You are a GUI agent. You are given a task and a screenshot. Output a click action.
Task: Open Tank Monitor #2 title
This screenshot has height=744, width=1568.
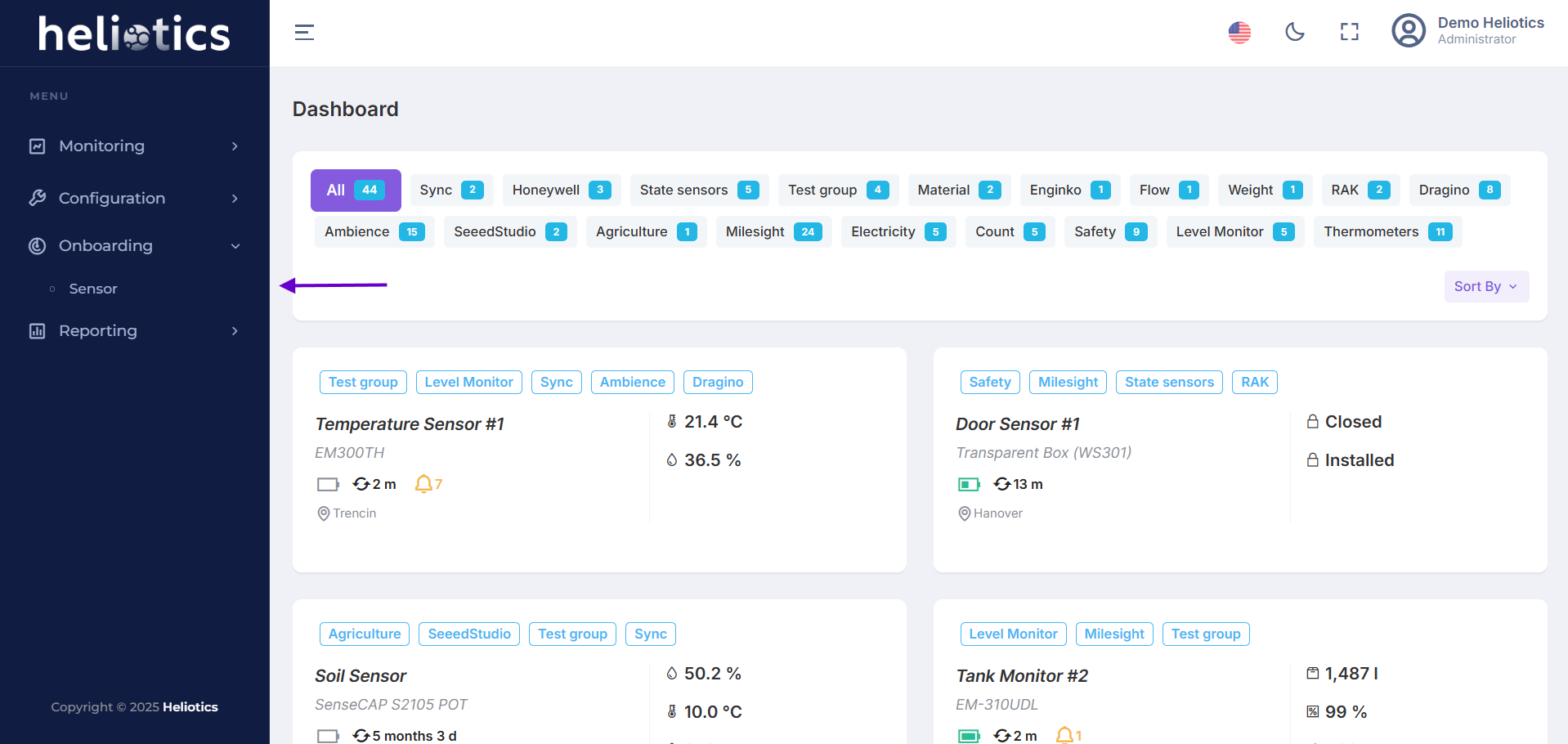(x=1022, y=676)
